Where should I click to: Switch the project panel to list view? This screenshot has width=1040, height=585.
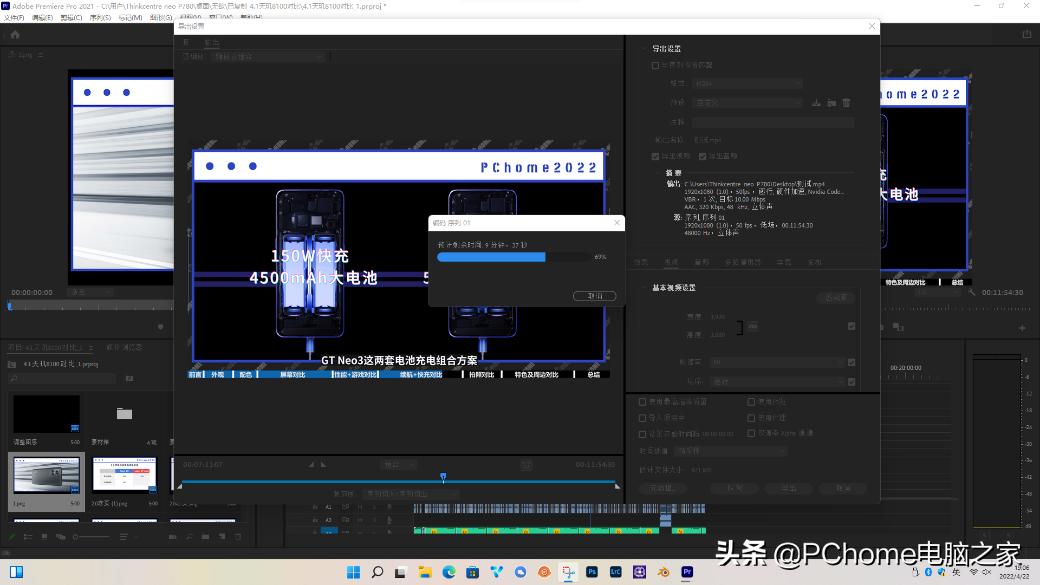[x=27, y=536]
